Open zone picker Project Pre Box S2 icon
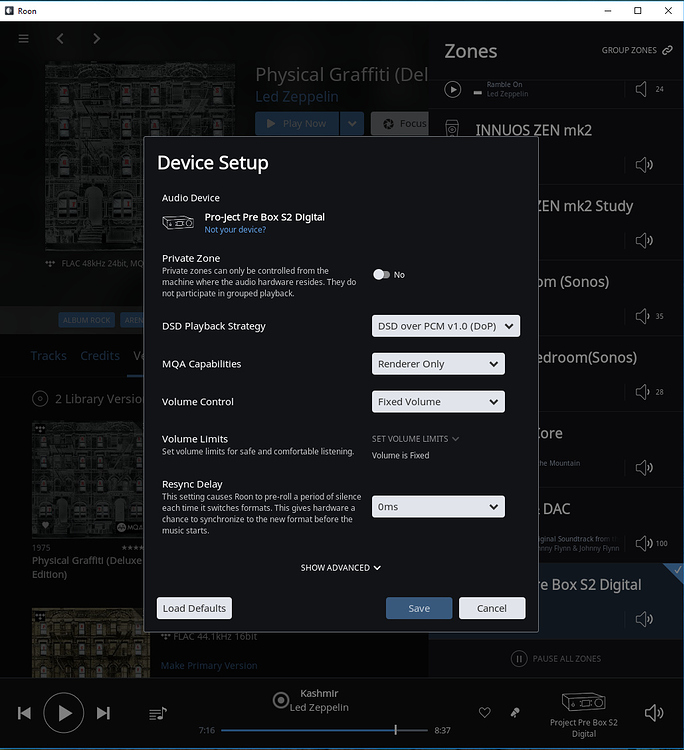The width and height of the screenshot is (684, 750). [584, 702]
